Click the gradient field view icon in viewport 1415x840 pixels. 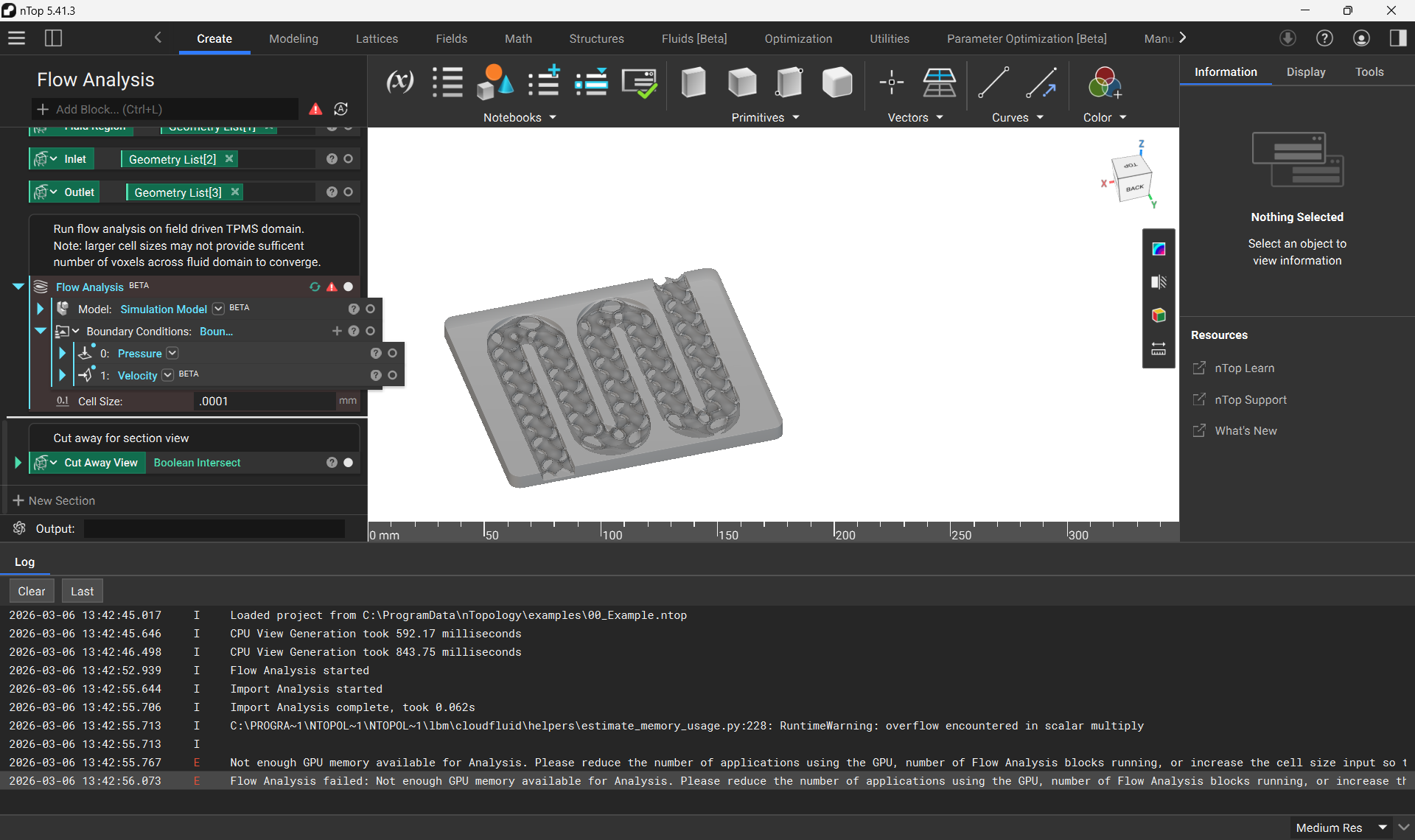[1159, 249]
